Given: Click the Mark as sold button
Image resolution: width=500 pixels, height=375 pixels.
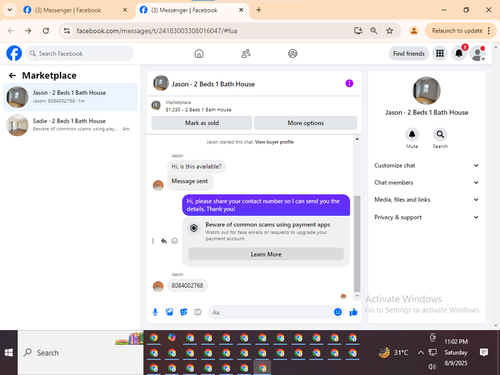Looking at the screenshot, I should [202, 123].
